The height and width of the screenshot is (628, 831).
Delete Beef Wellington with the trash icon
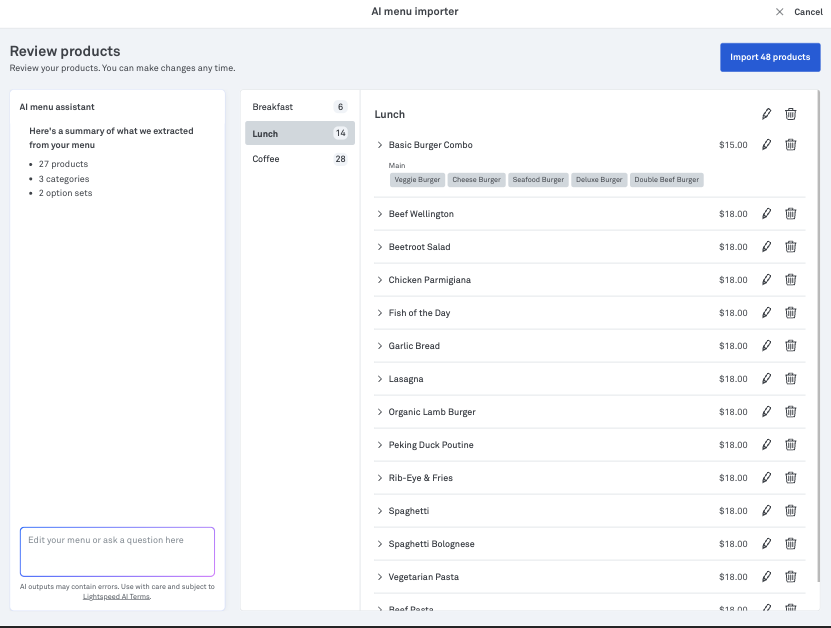tap(790, 214)
